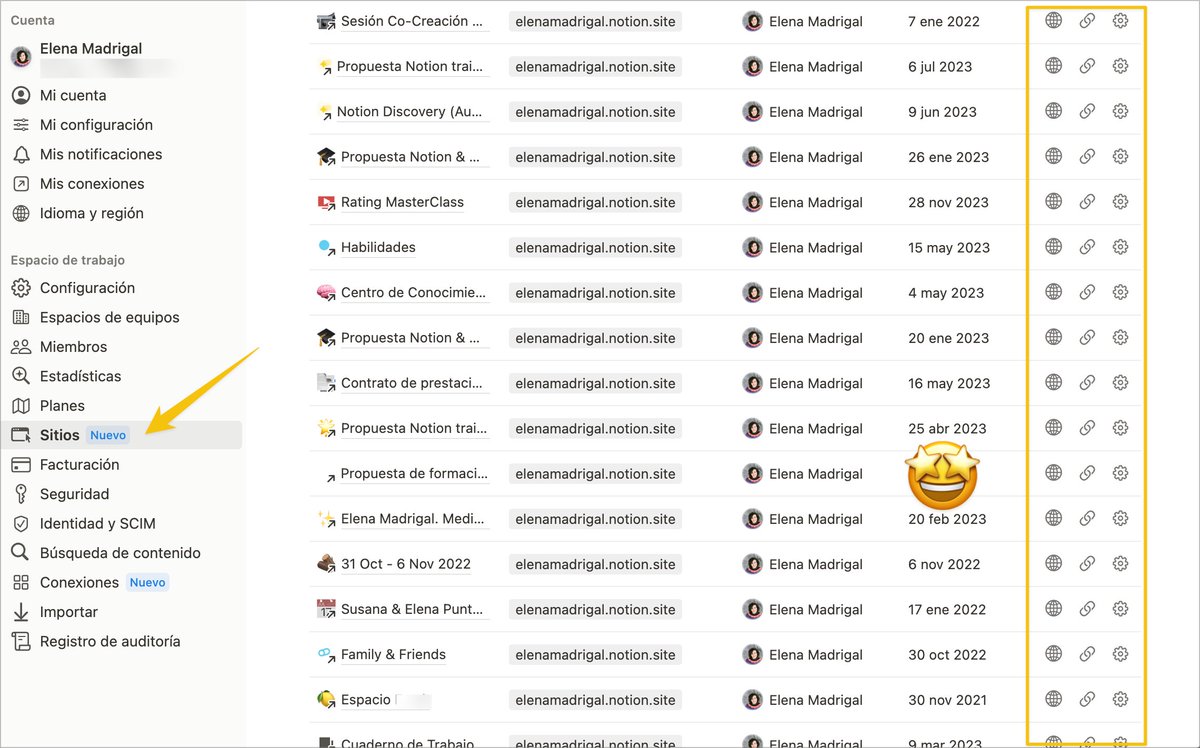Click Elena Madrigal account avatar in sidebar

click(20, 56)
